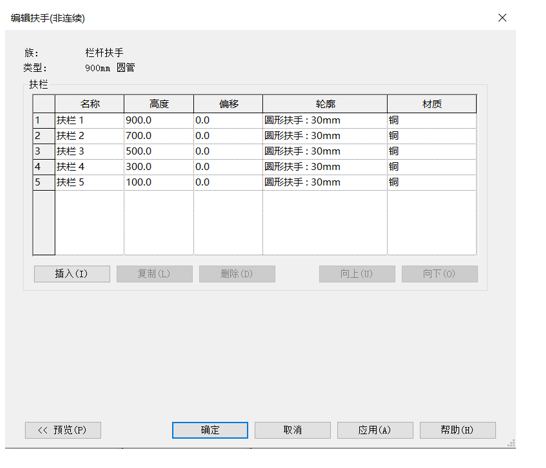Click the name cell 扶栏 1
The height and width of the screenshot is (468, 546).
(x=89, y=120)
